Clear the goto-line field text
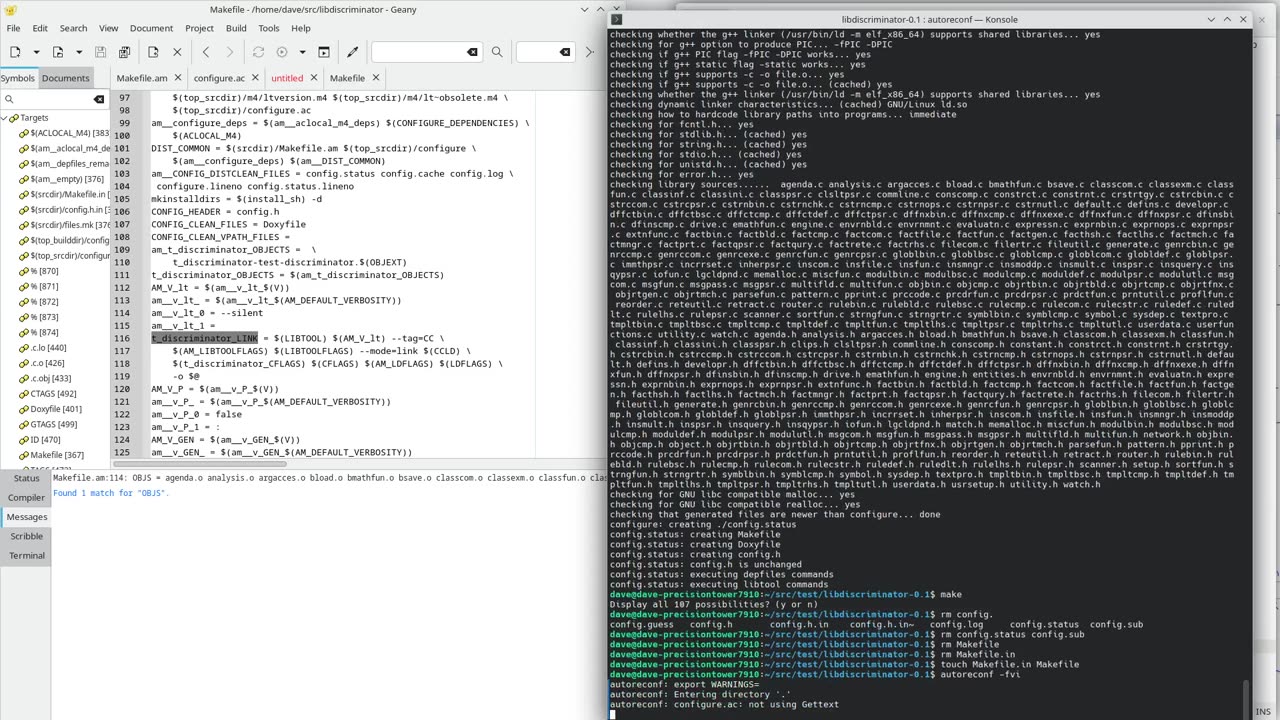The height and width of the screenshot is (720, 1280). point(565,52)
